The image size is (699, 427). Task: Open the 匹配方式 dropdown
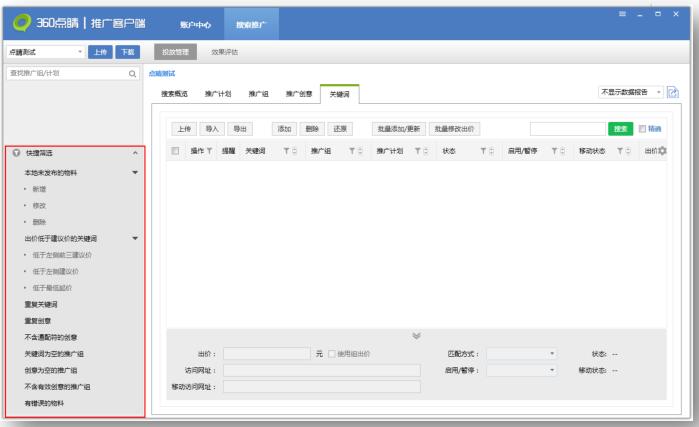520,353
